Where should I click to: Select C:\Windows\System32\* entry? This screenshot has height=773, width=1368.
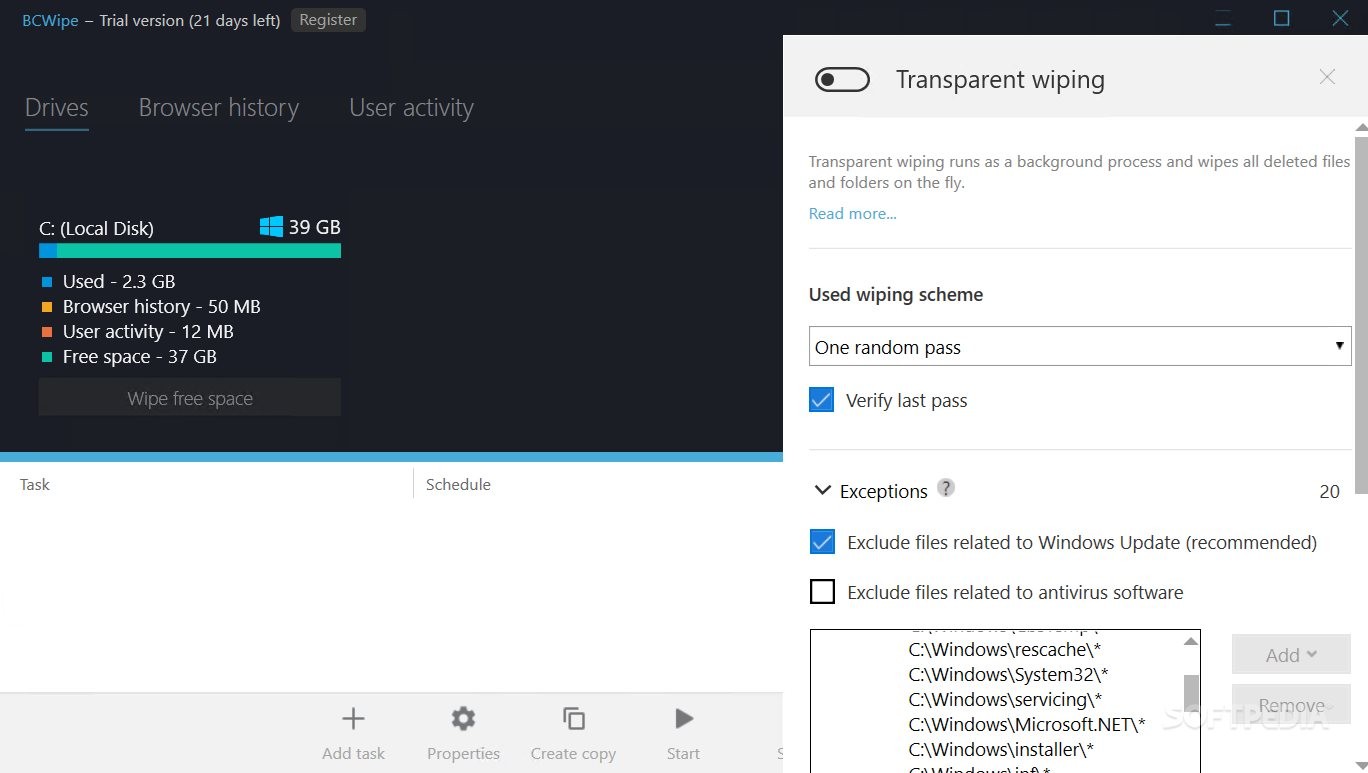1008,674
